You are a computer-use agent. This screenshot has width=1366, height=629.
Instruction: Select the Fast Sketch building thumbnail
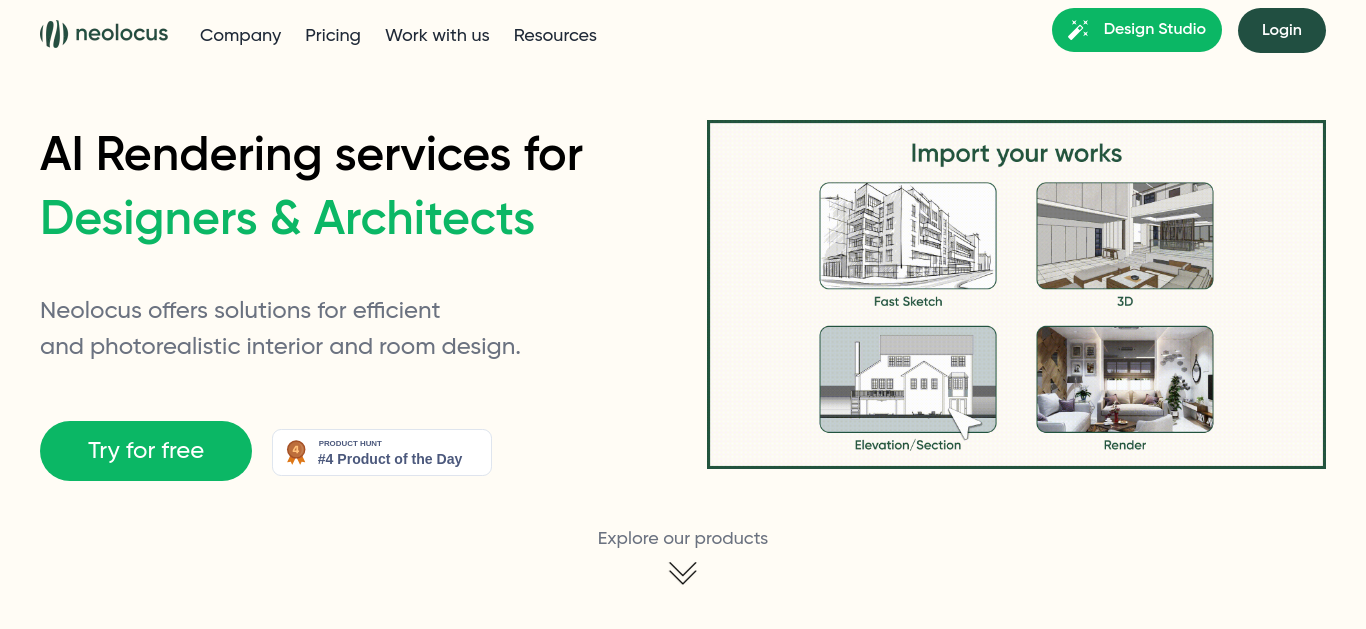[x=908, y=236]
